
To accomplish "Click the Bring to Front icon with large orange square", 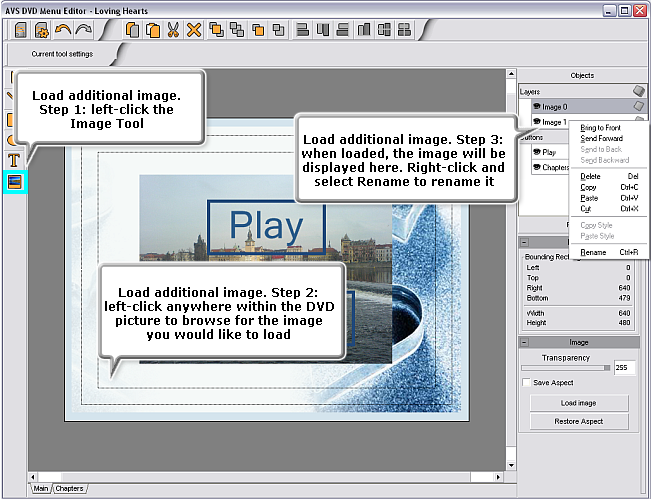I will point(216,30).
